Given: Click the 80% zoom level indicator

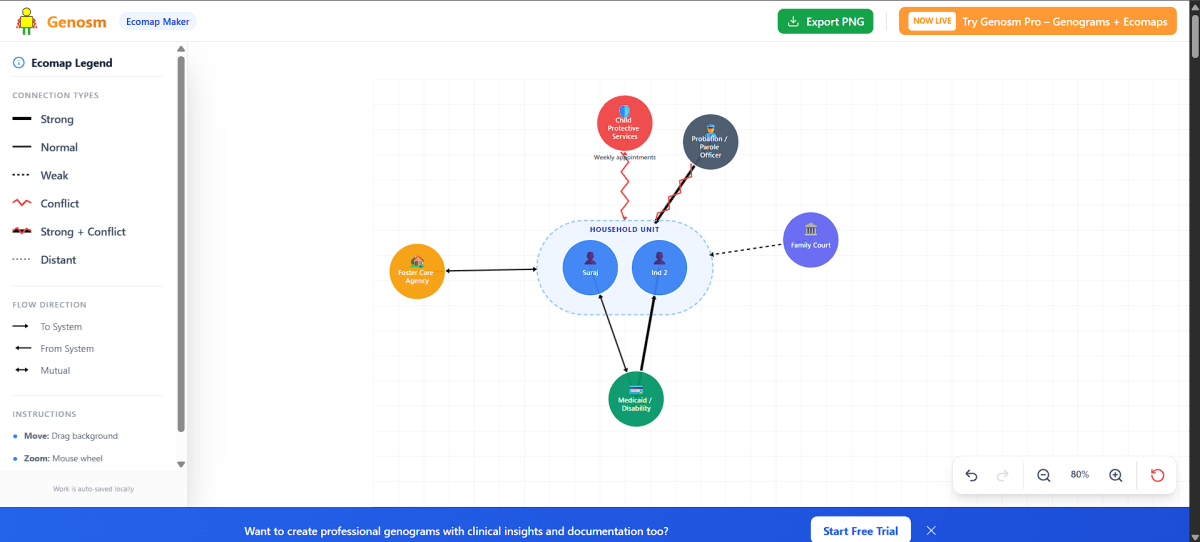Looking at the screenshot, I should pos(1080,475).
